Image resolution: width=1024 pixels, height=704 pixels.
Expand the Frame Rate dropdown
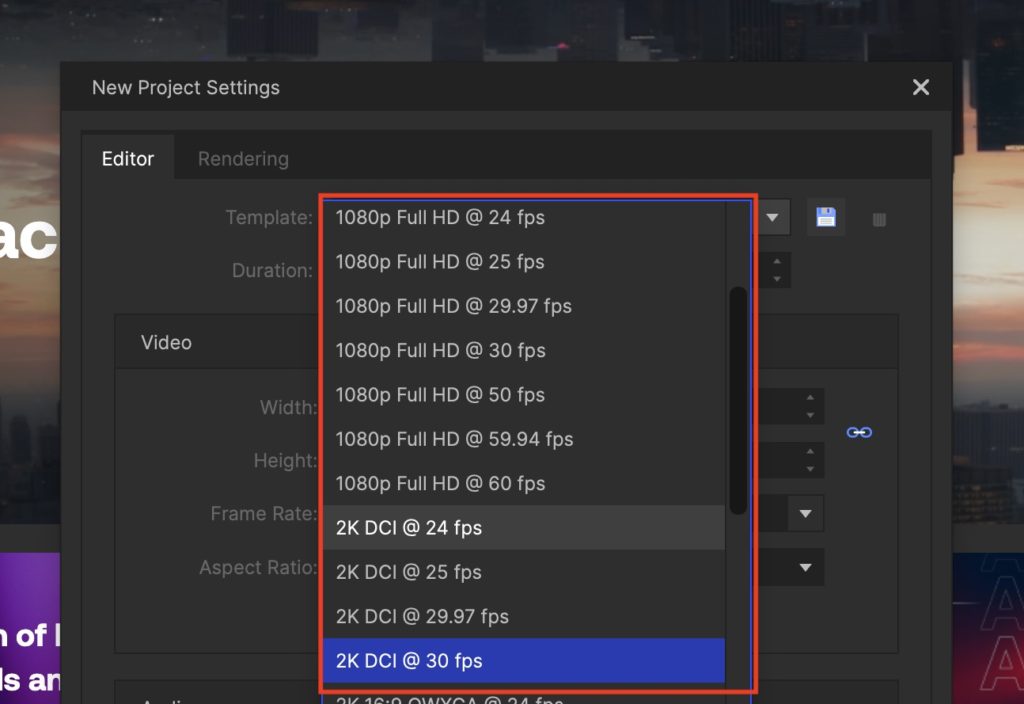tap(805, 513)
